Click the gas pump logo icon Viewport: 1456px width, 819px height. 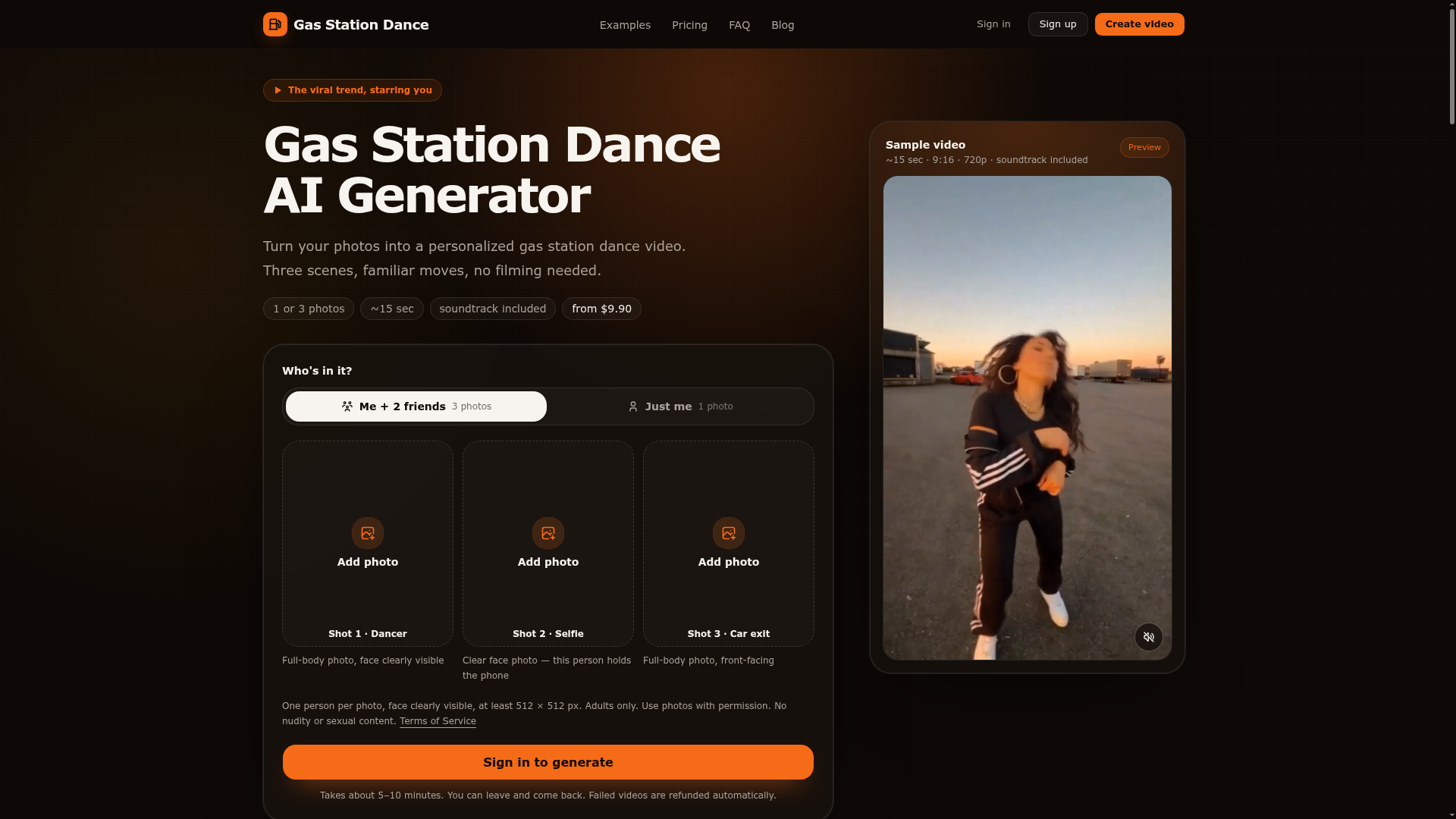coord(275,24)
